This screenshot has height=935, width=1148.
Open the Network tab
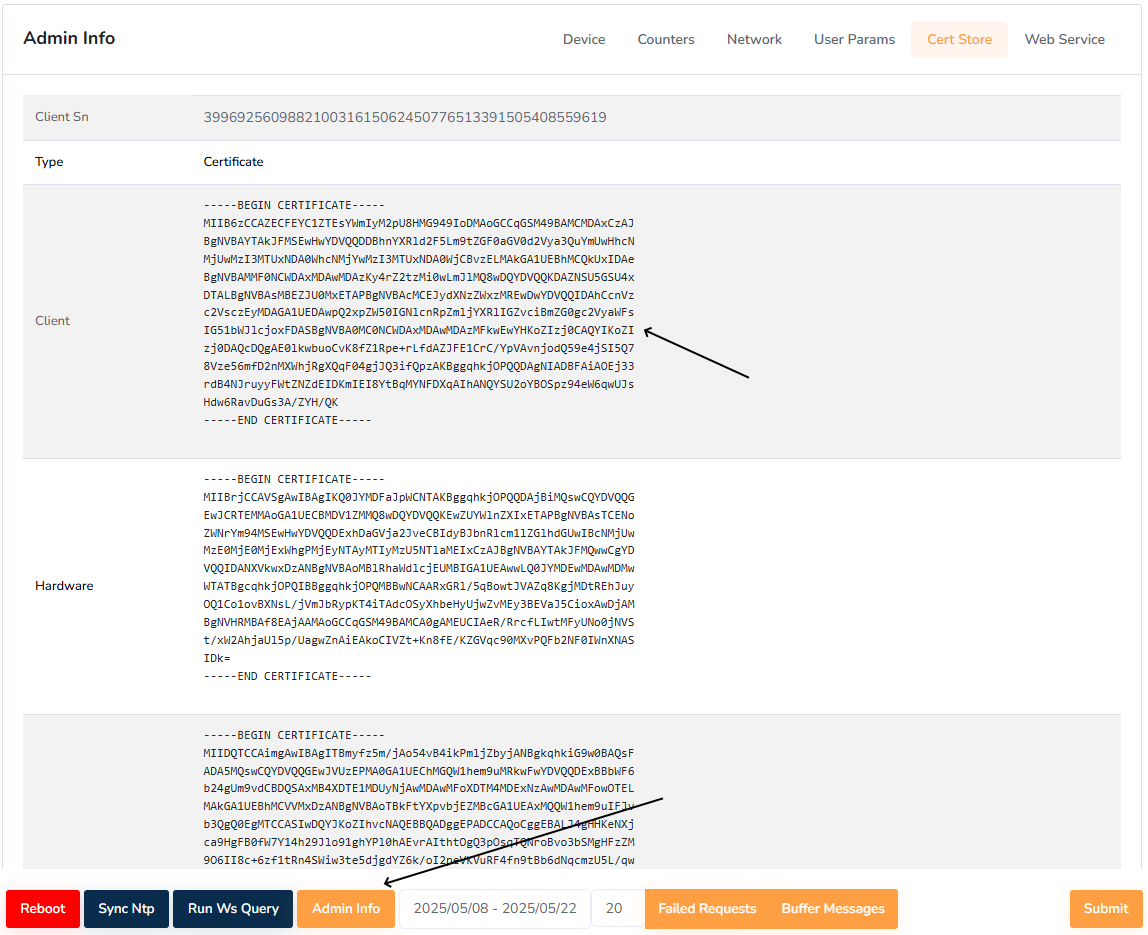pos(754,40)
